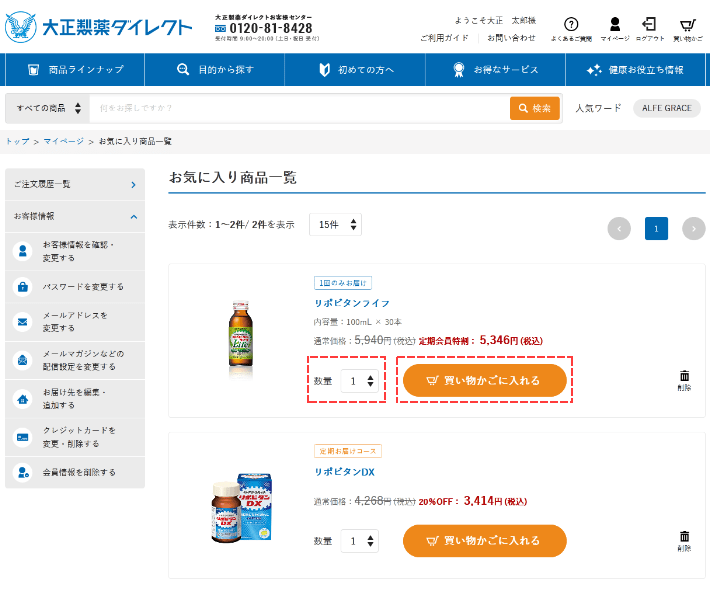
Task: Add リポビタンライフ to shopping cart
Action: click(x=485, y=380)
